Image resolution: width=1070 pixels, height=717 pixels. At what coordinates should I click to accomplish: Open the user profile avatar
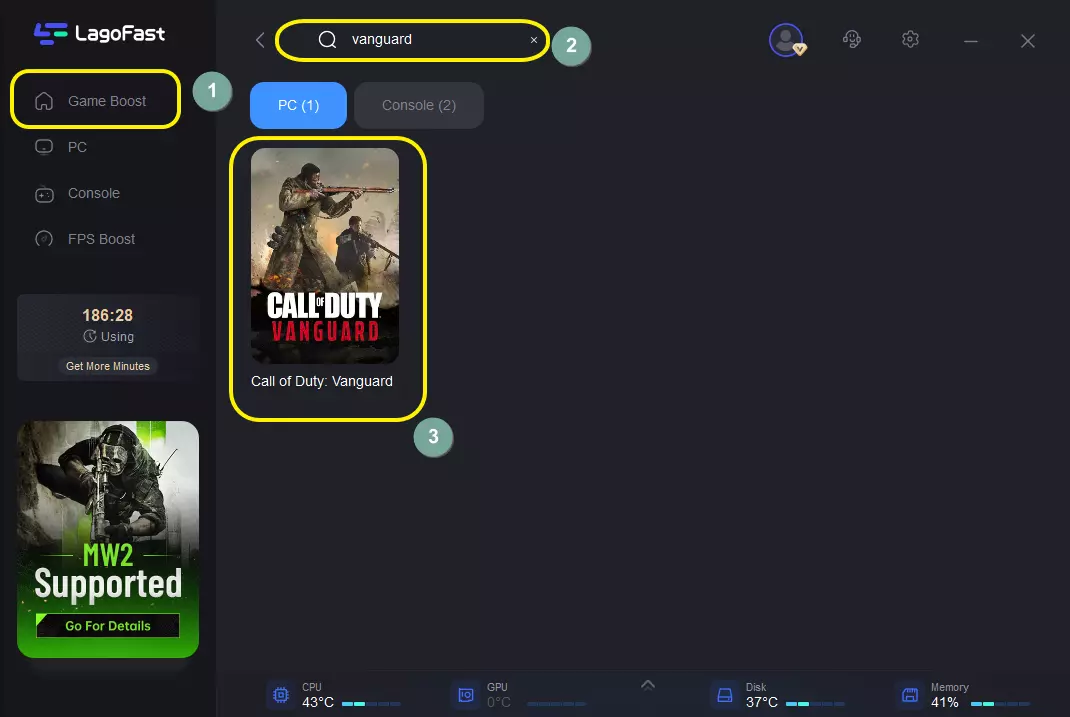click(x=786, y=40)
